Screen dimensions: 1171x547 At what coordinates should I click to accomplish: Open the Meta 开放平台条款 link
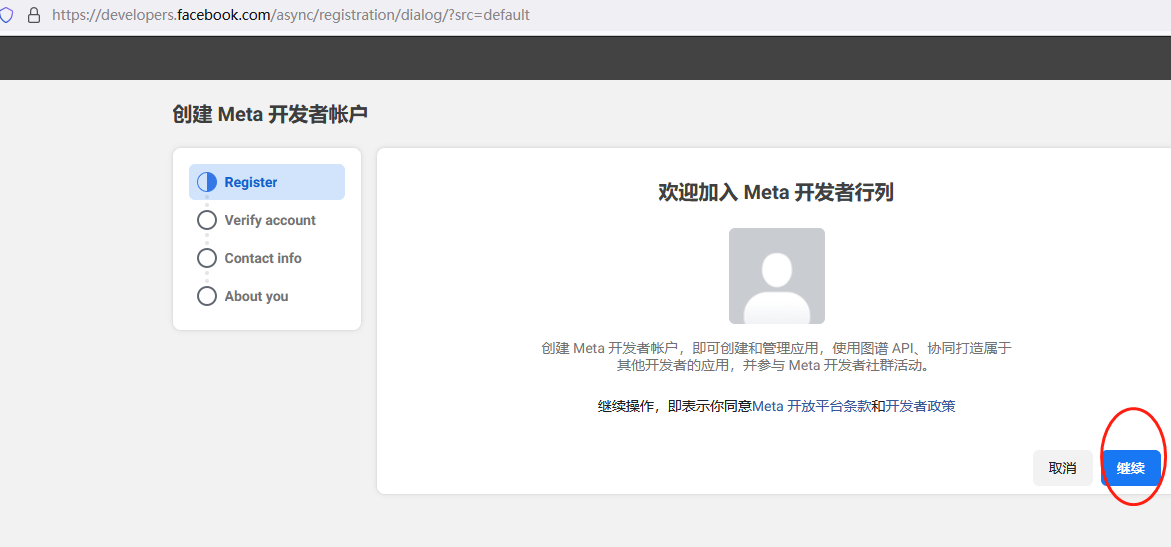(x=811, y=407)
